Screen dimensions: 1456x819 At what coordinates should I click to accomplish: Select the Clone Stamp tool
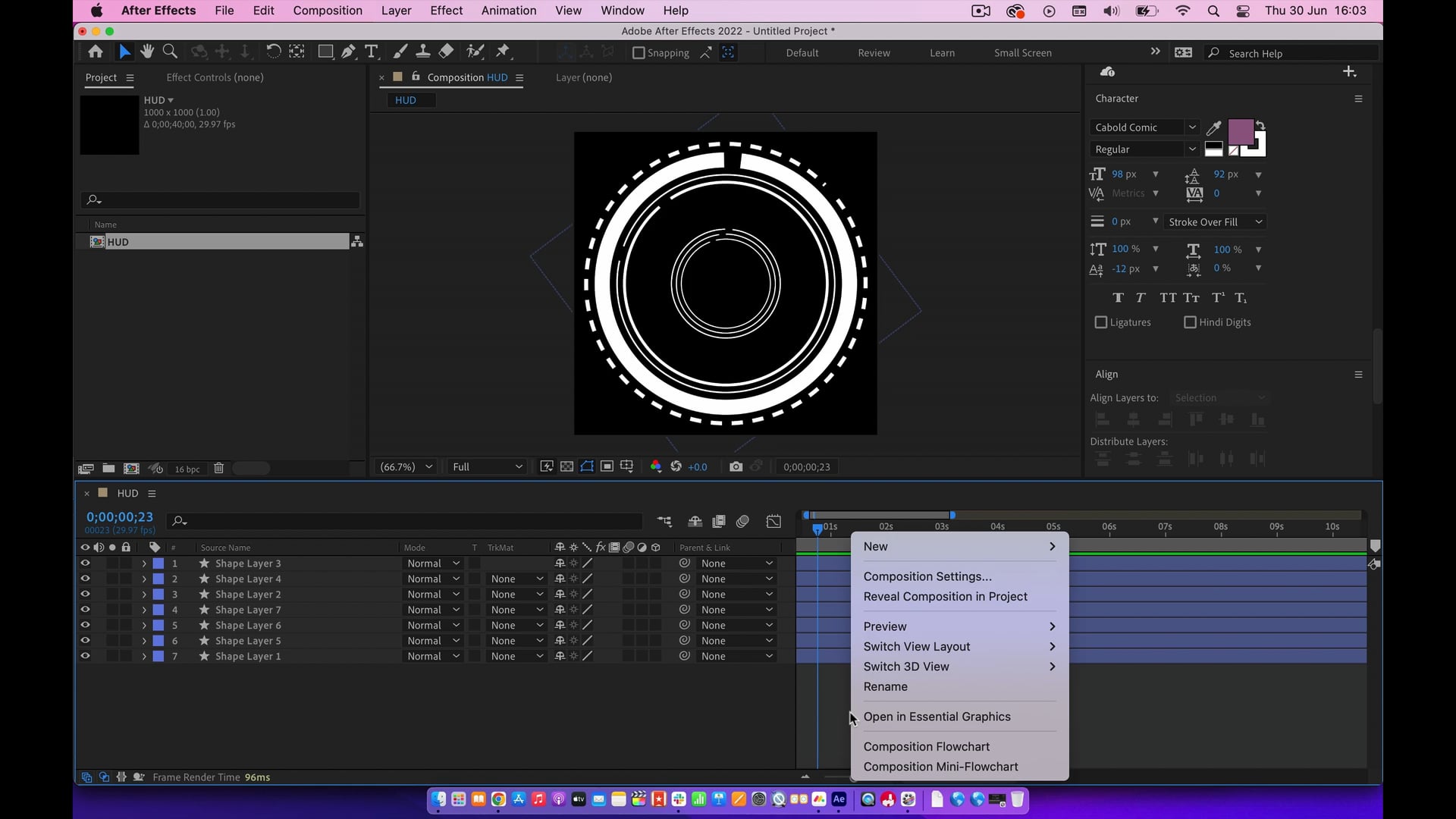(423, 52)
